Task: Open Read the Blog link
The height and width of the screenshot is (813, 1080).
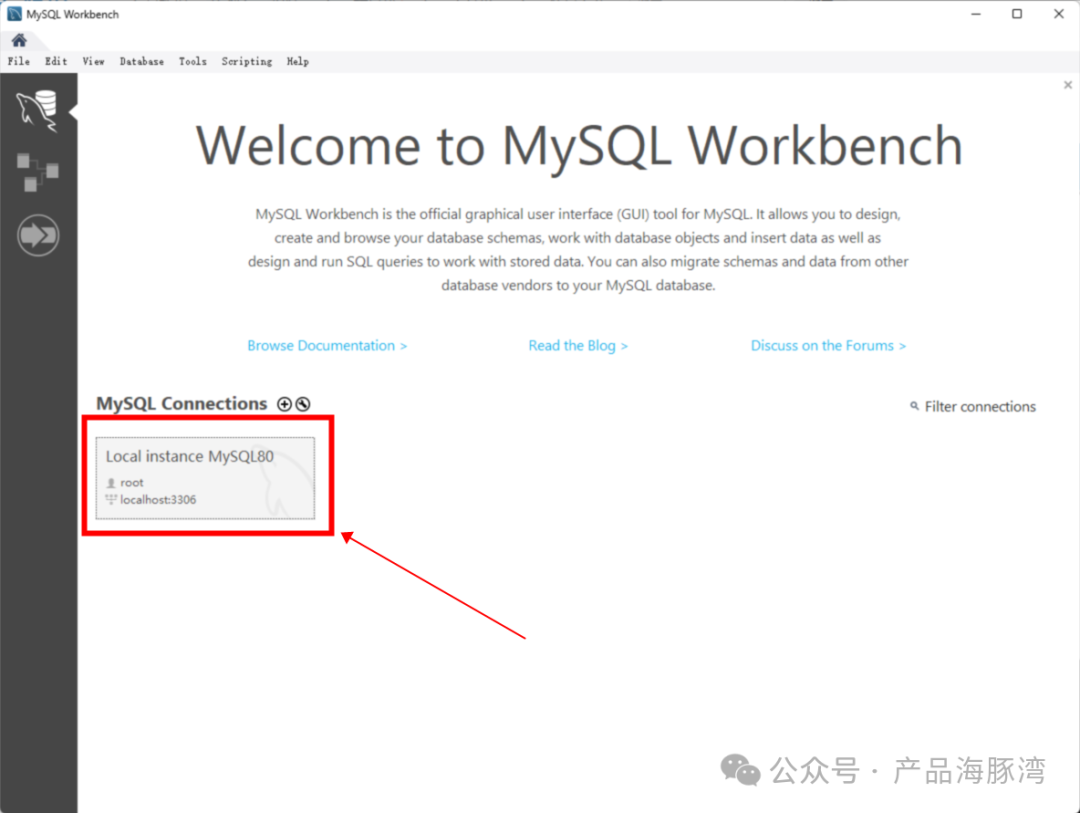Action: [x=578, y=346]
